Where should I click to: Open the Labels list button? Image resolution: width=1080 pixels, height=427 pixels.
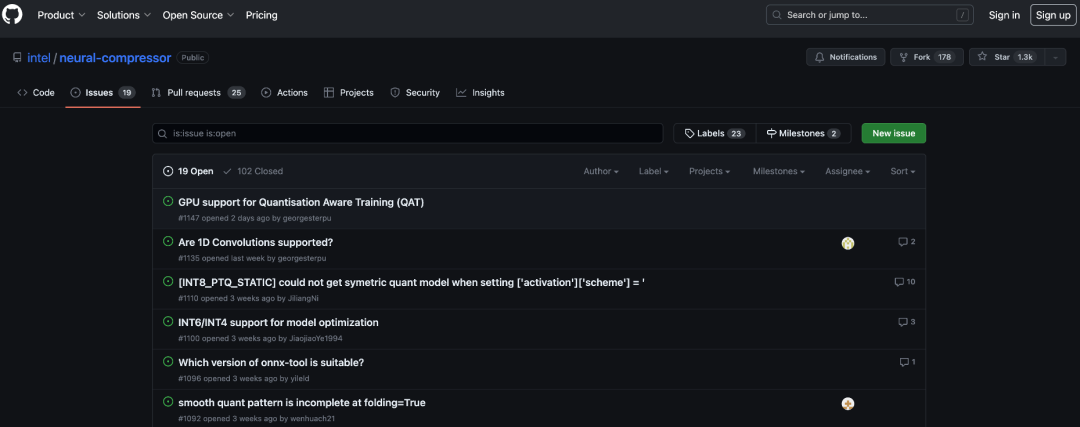[714, 133]
